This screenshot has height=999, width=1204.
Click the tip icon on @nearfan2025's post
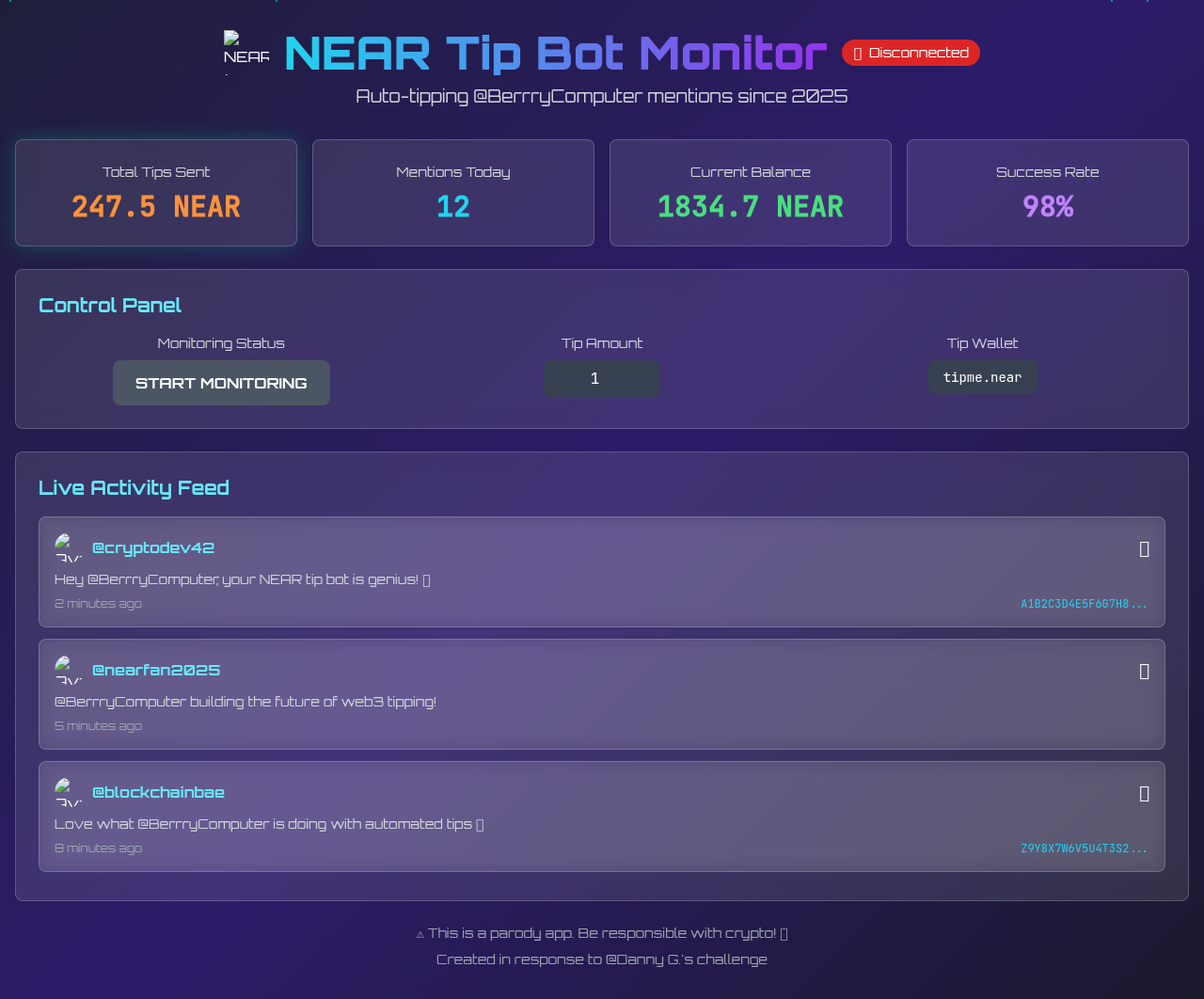click(1144, 670)
